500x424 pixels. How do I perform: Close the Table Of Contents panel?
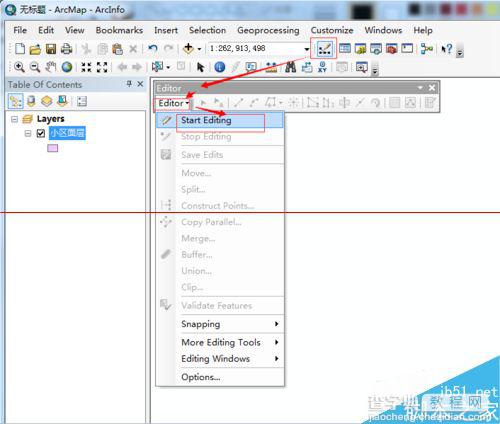(140, 84)
